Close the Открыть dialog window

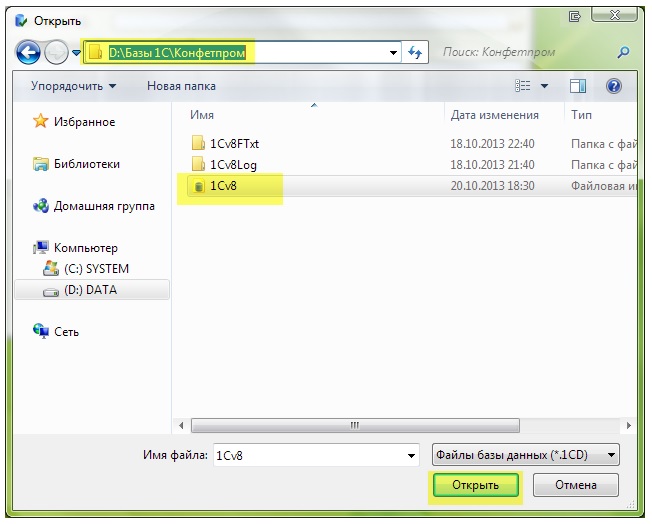coord(614,15)
